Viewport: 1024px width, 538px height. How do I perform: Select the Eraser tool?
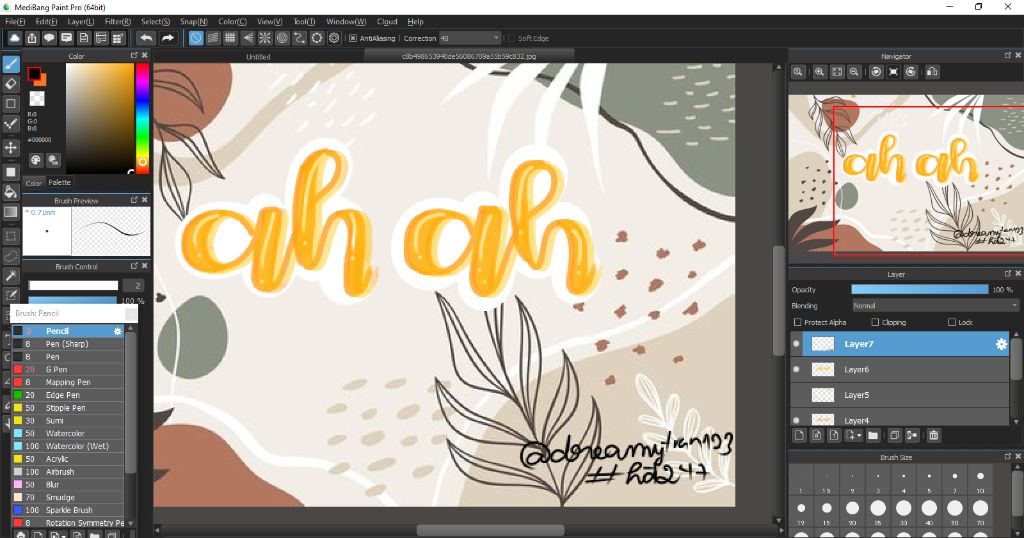[x=10, y=84]
